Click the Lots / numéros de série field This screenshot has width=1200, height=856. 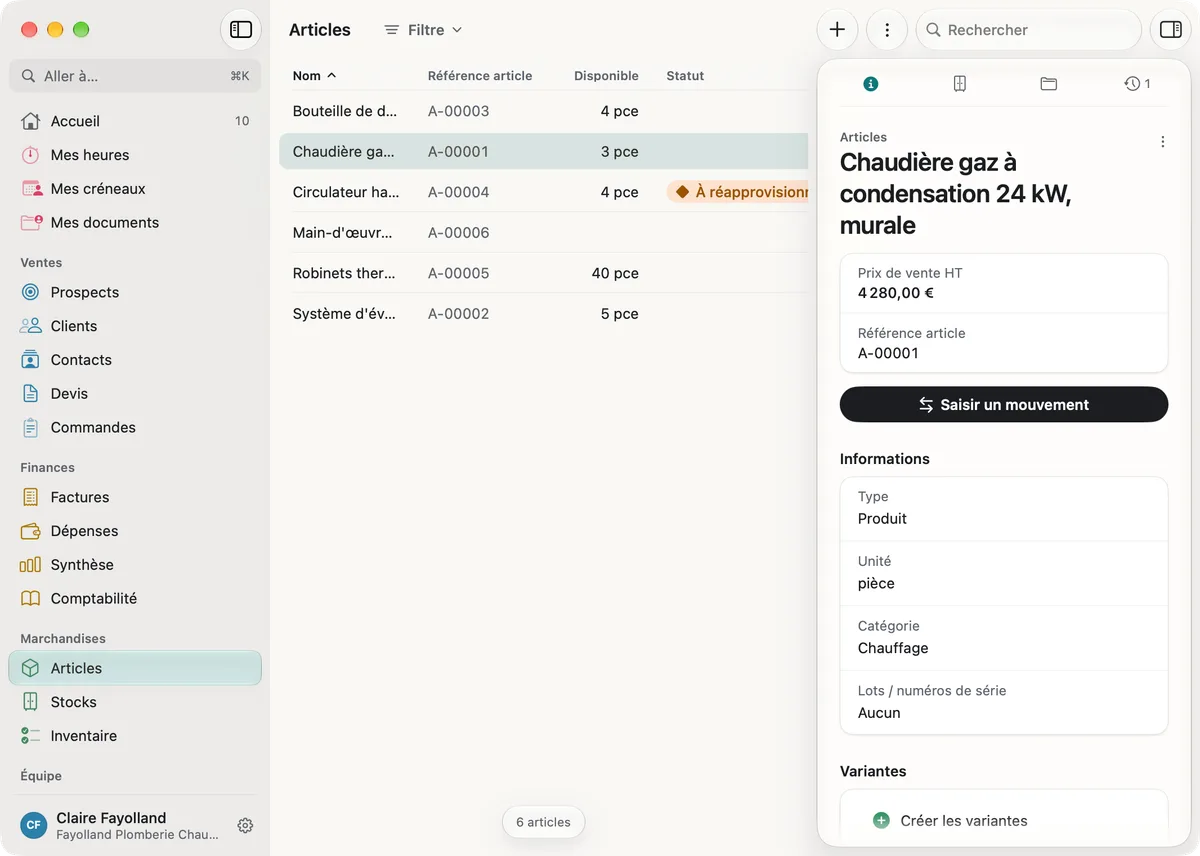pyautogui.click(x=1004, y=702)
